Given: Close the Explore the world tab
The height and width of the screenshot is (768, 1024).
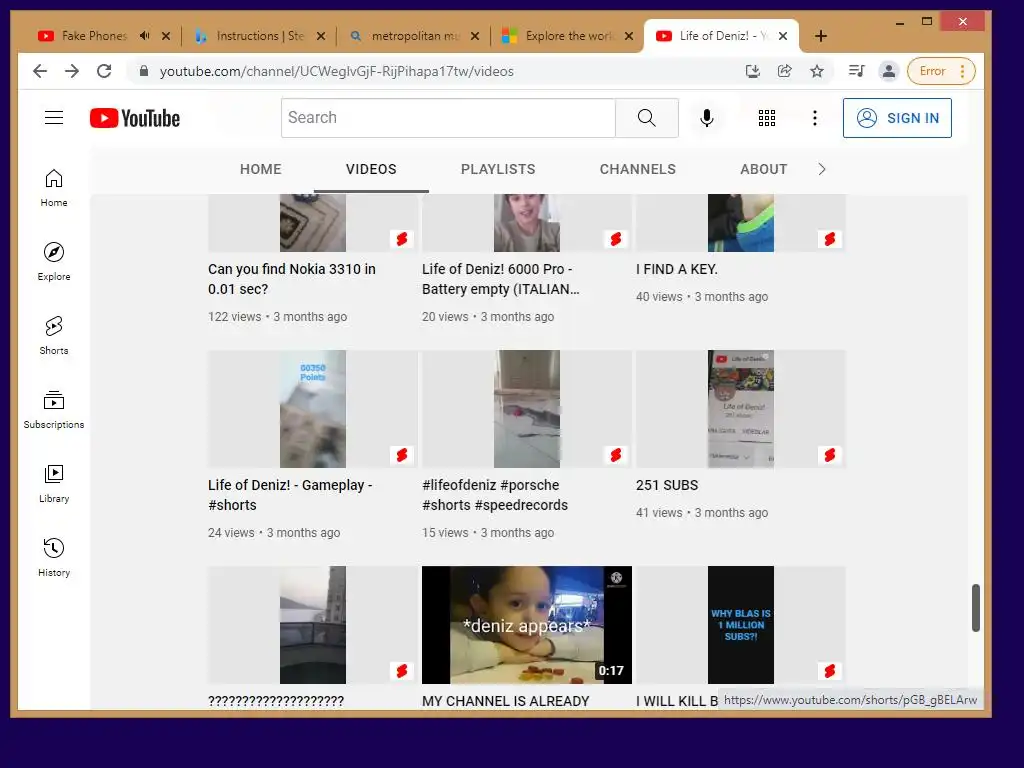Looking at the screenshot, I should [629, 36].
